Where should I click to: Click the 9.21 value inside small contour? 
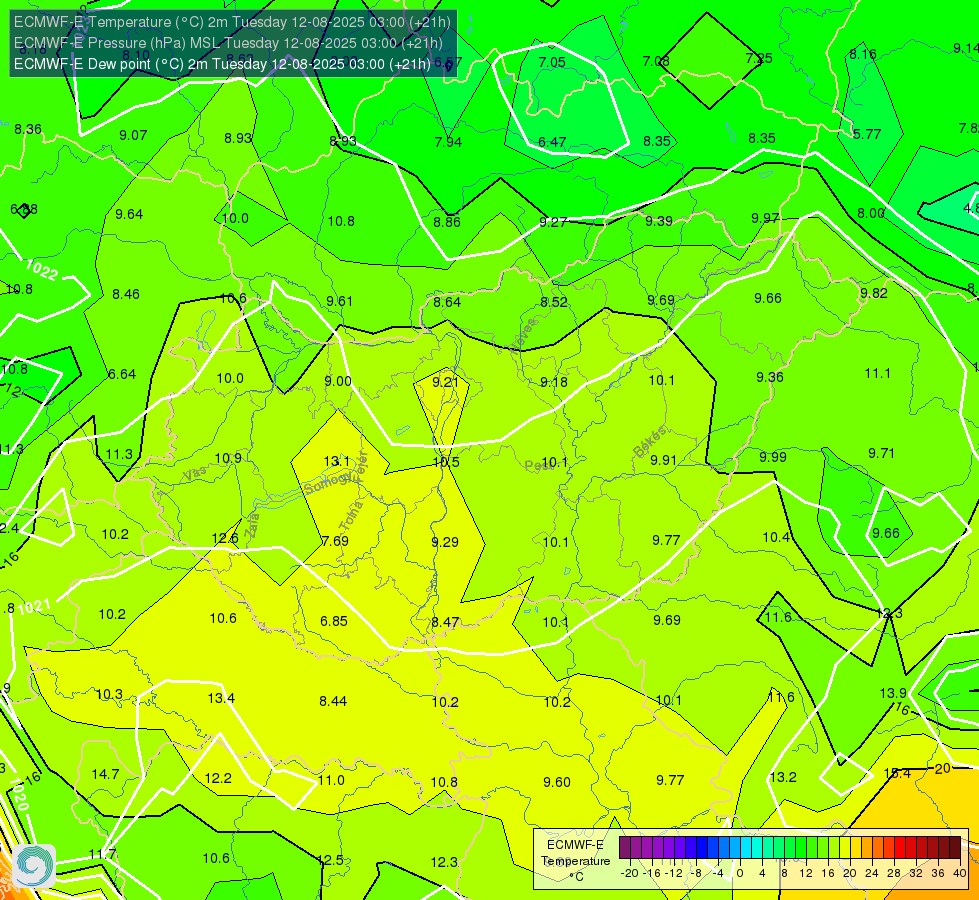(x=445, y=382)
